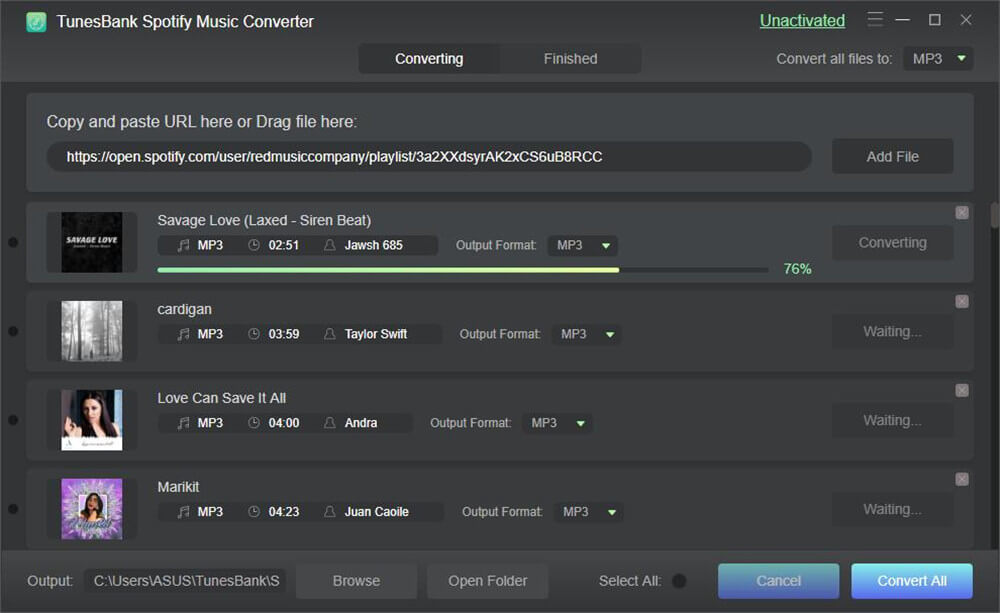Click the track list vertical scrollbar
1000x613 pixels.
tap(994, 214)
